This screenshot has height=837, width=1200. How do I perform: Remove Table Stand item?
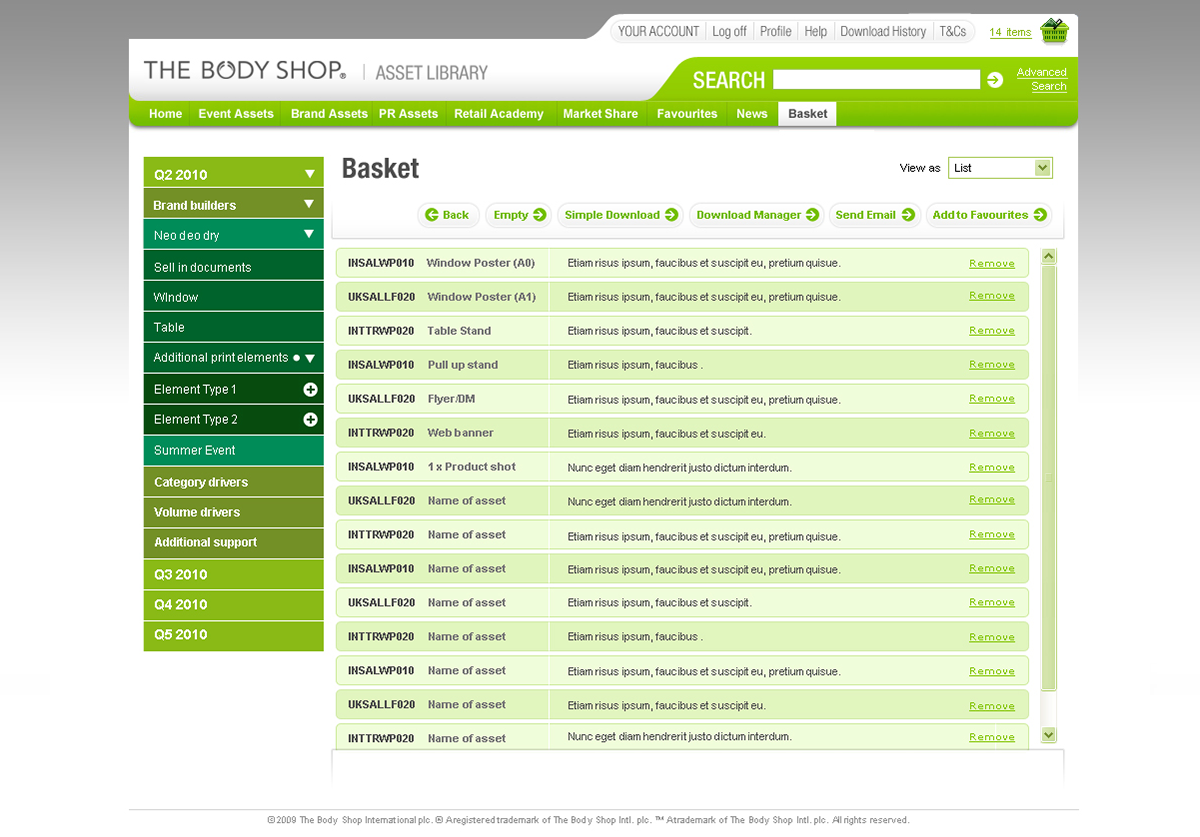(x=992, y=331)
